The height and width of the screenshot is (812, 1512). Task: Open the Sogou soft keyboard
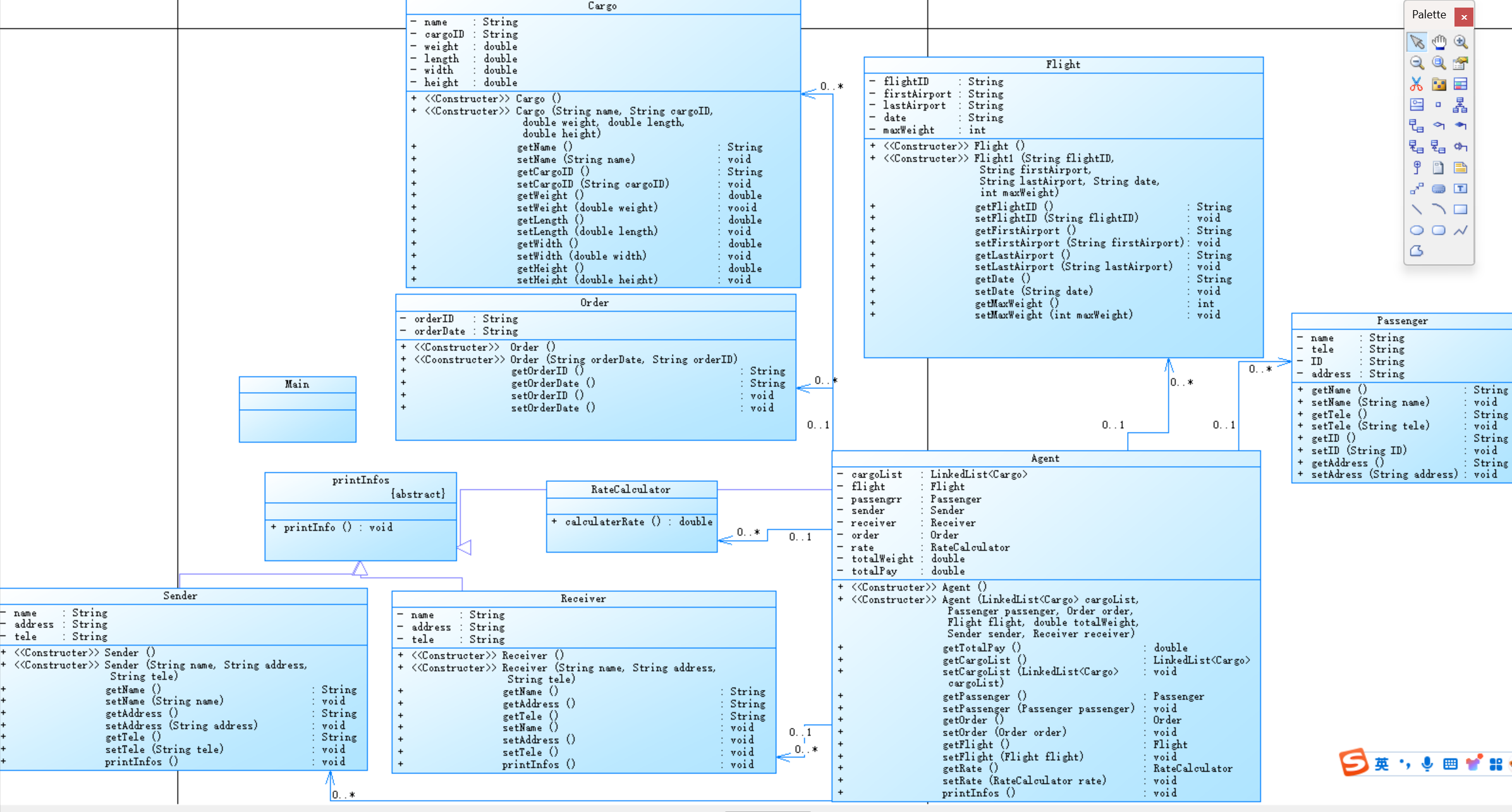1450,764
